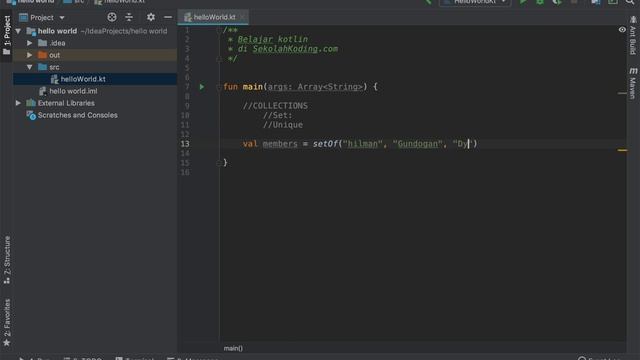The height and width of the screenshot is (360, 640).
Task: Select the out folder row
Action: (x=95, y=55)
